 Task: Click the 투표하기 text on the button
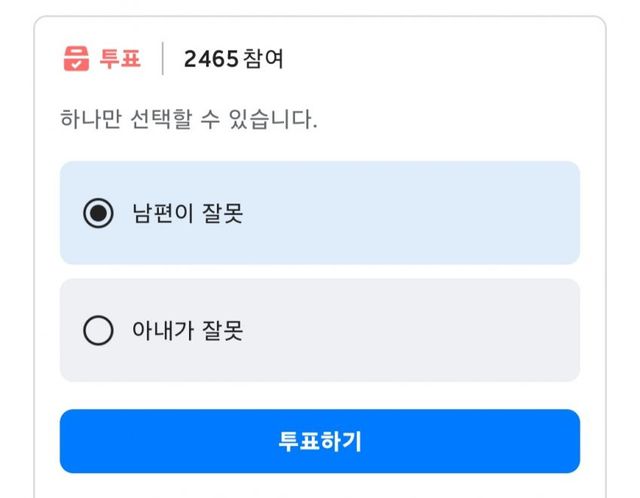click(x=320, y=441)
